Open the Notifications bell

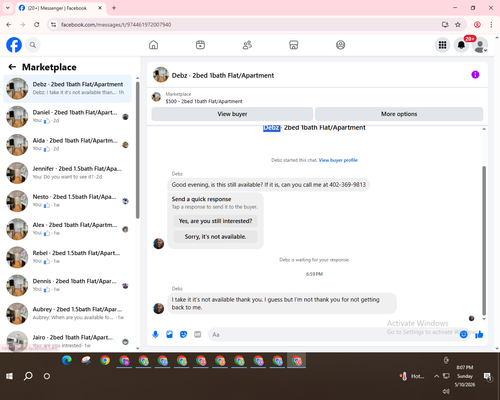461,45
